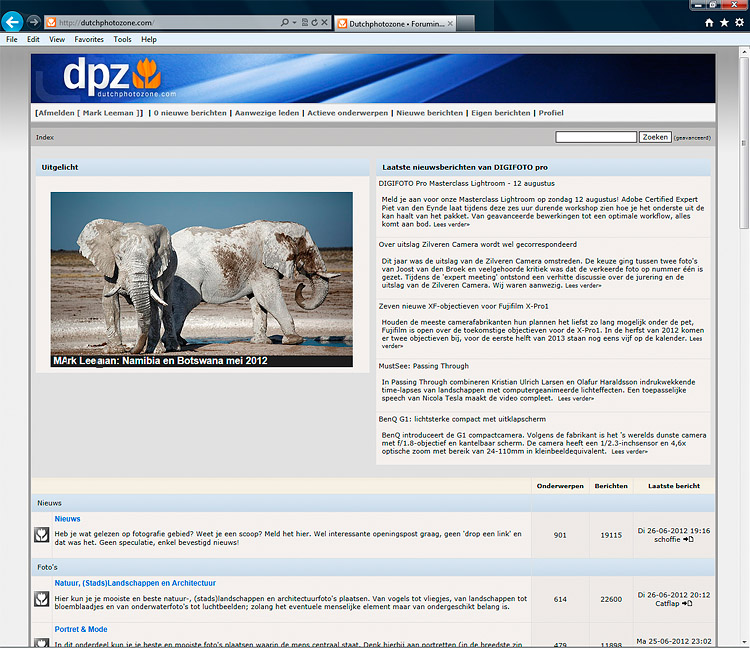Close the Dutchphotozone Forum tab

[450, 23]
